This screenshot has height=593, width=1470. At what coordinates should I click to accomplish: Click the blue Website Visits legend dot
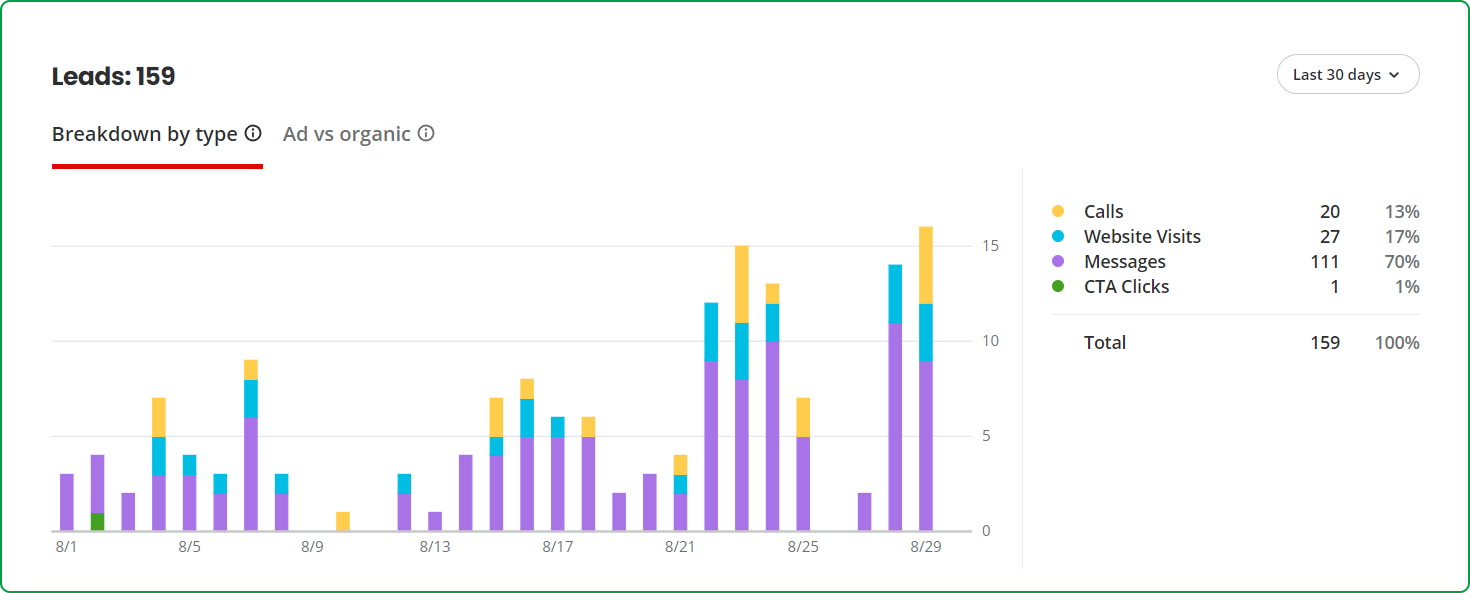click(1058, 236)
